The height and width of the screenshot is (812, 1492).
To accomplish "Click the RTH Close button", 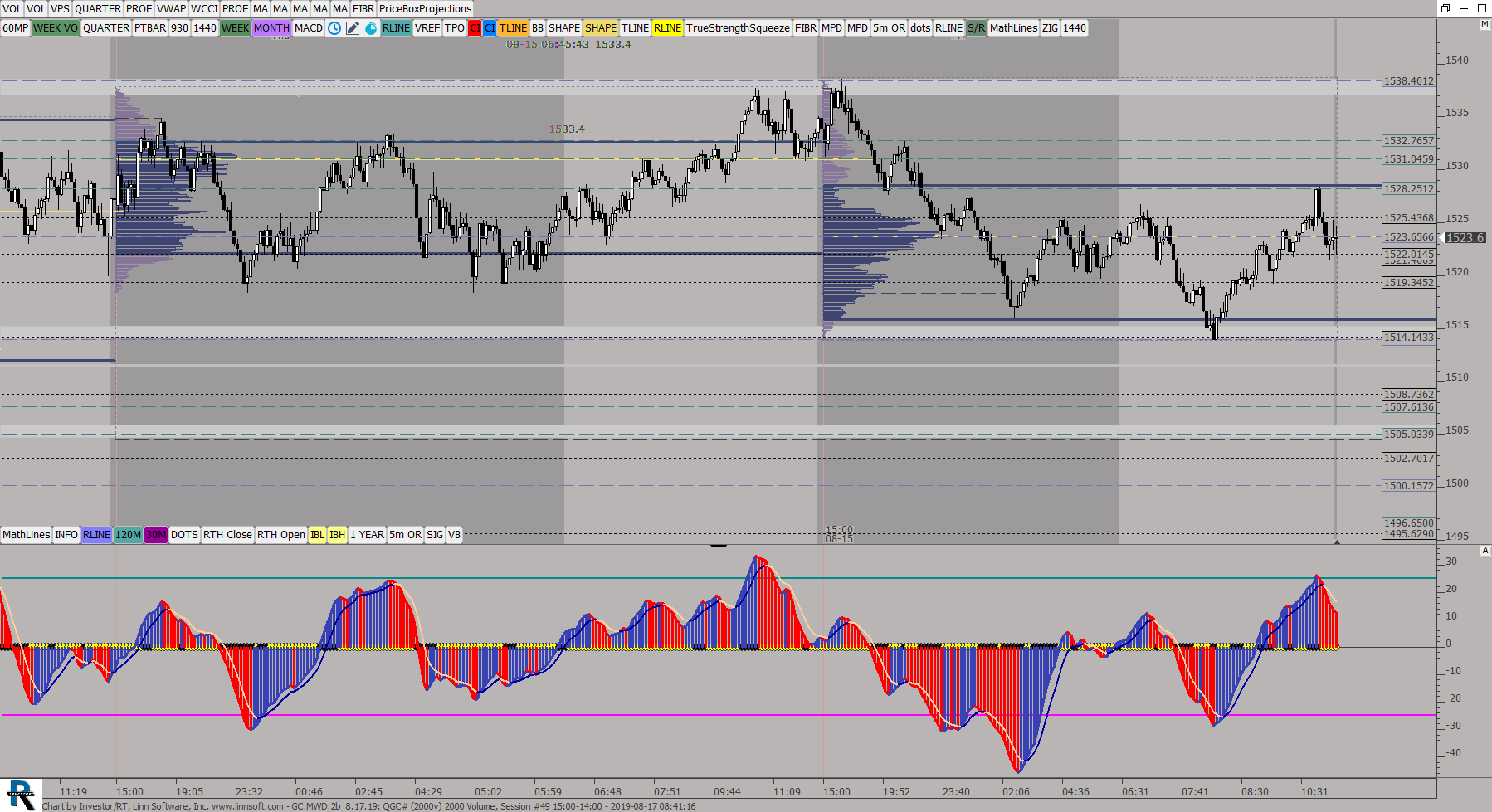I will [227, 535].
